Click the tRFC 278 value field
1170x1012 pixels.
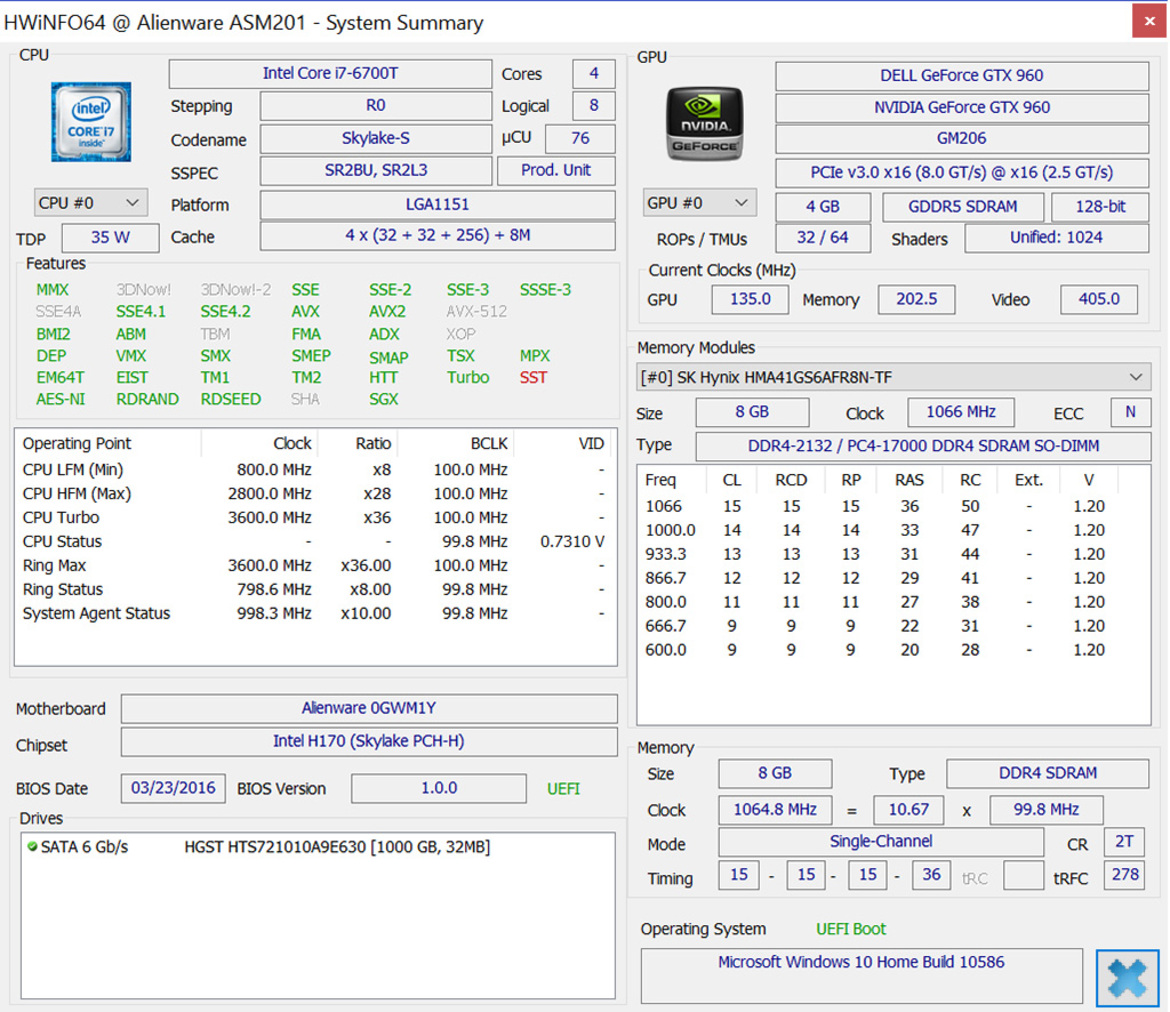pos(1125,875)
